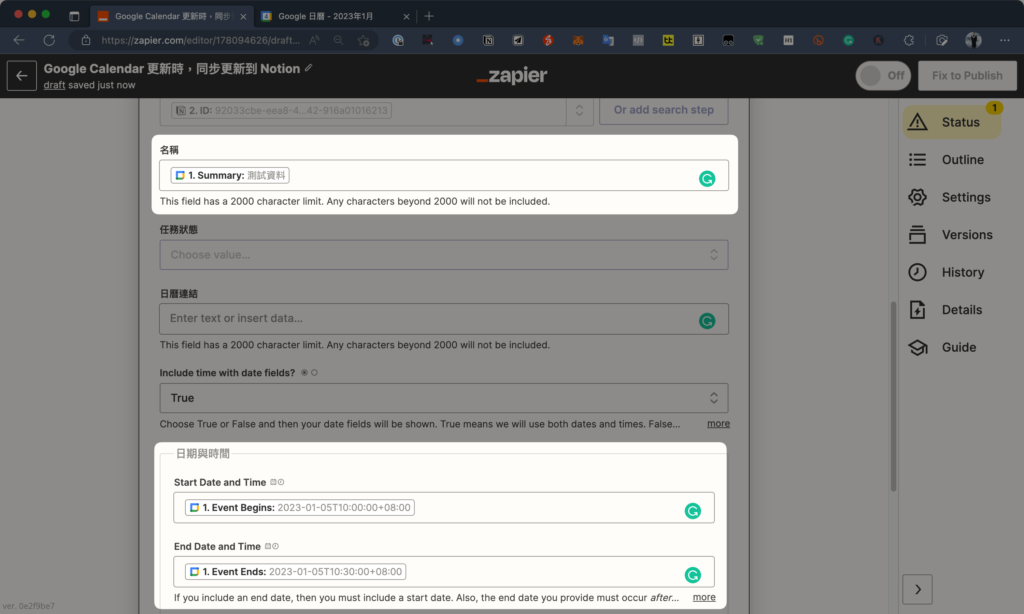Open the browser extensions puzzle icon
The image size is (1024, 614).
click(x=908, y=40)
